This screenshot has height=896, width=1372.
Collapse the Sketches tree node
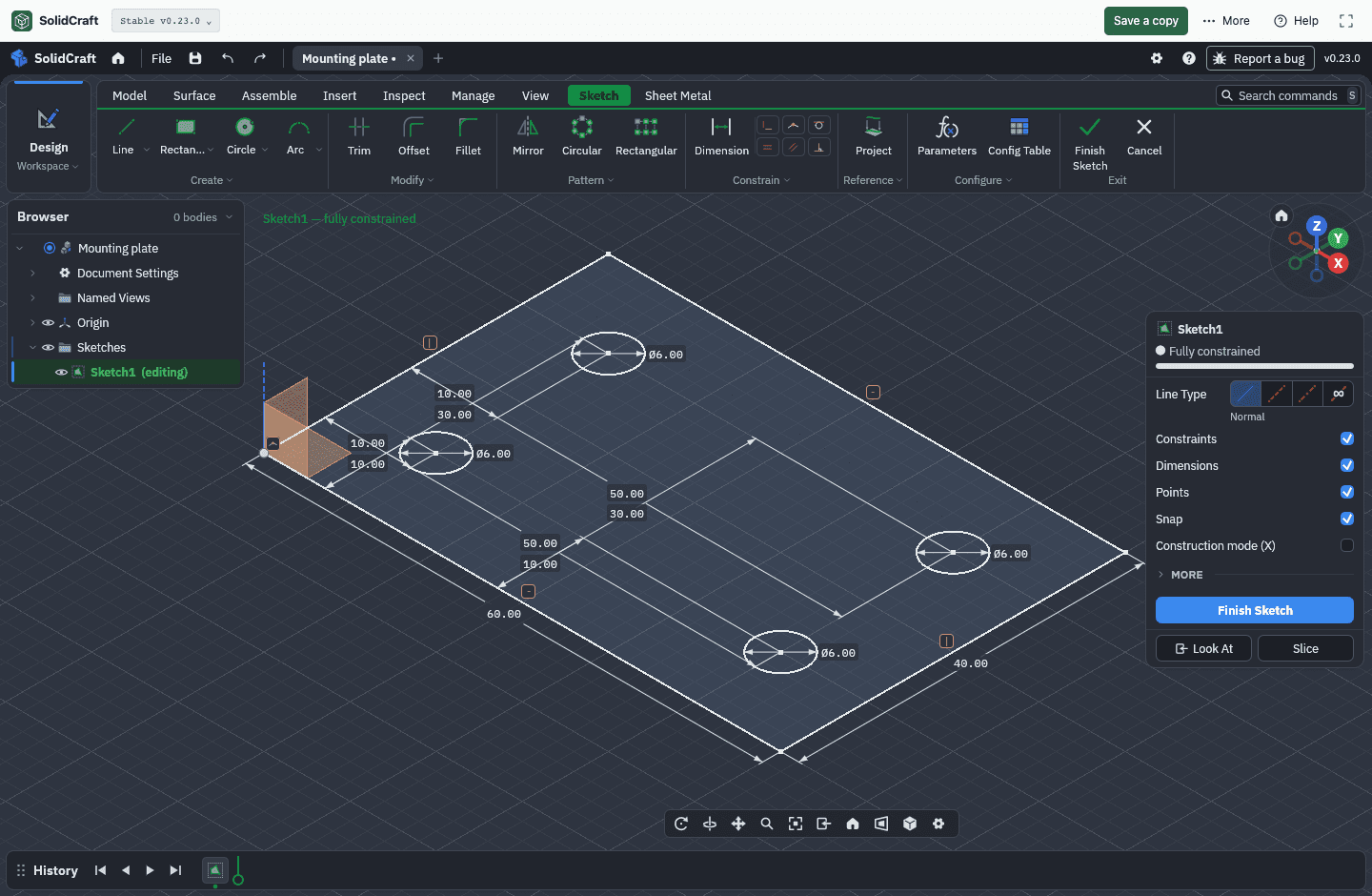(x=32, y=348)
